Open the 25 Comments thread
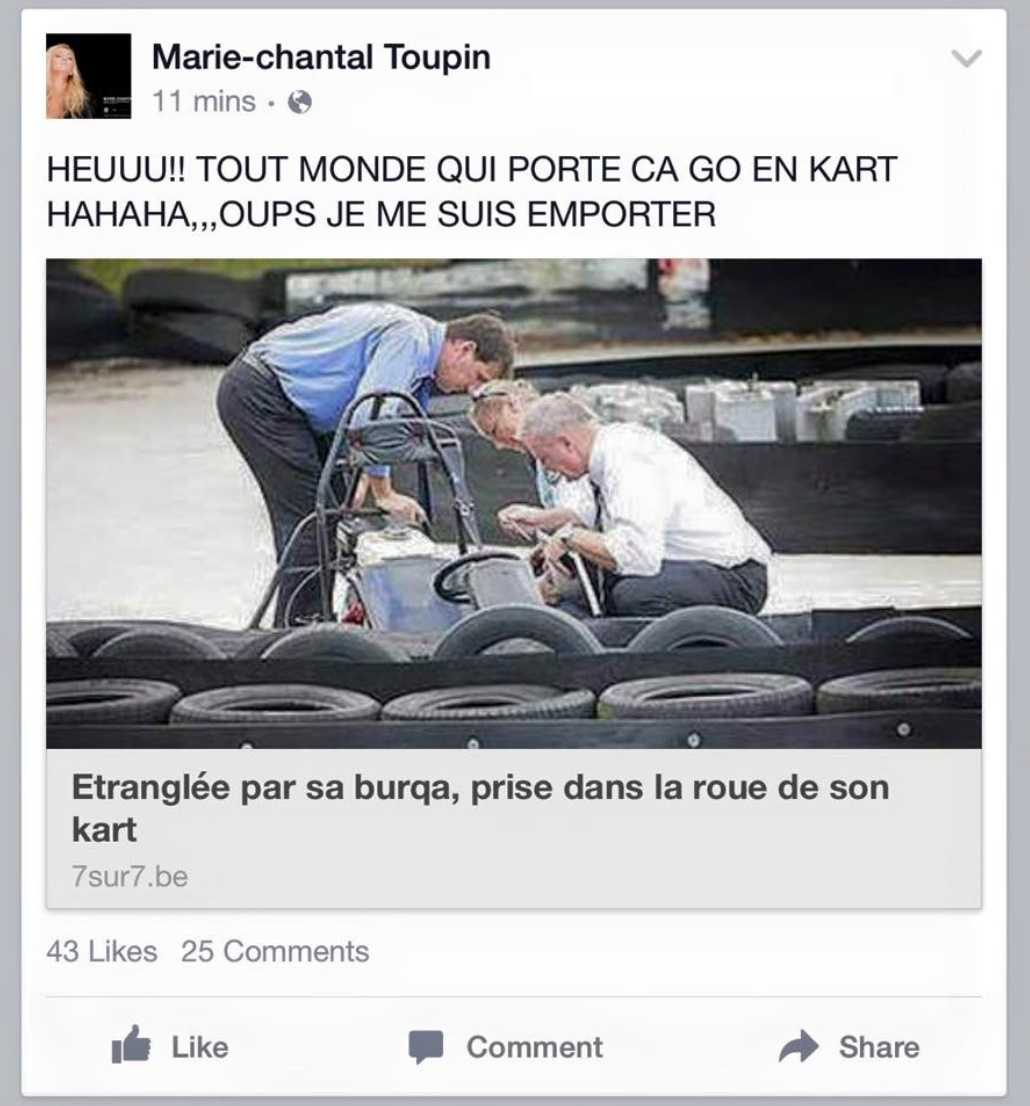Image resolution: width=1030 pixels, height=1106 pixels. [x=275, y=952]
